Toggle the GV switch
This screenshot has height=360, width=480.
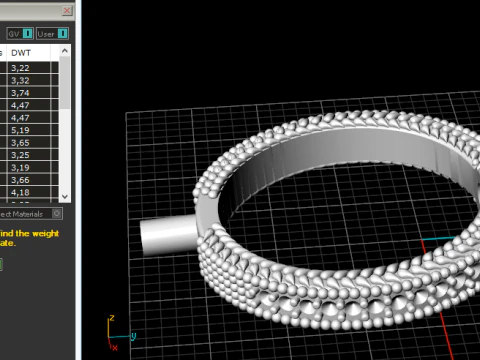pos(20,34)
